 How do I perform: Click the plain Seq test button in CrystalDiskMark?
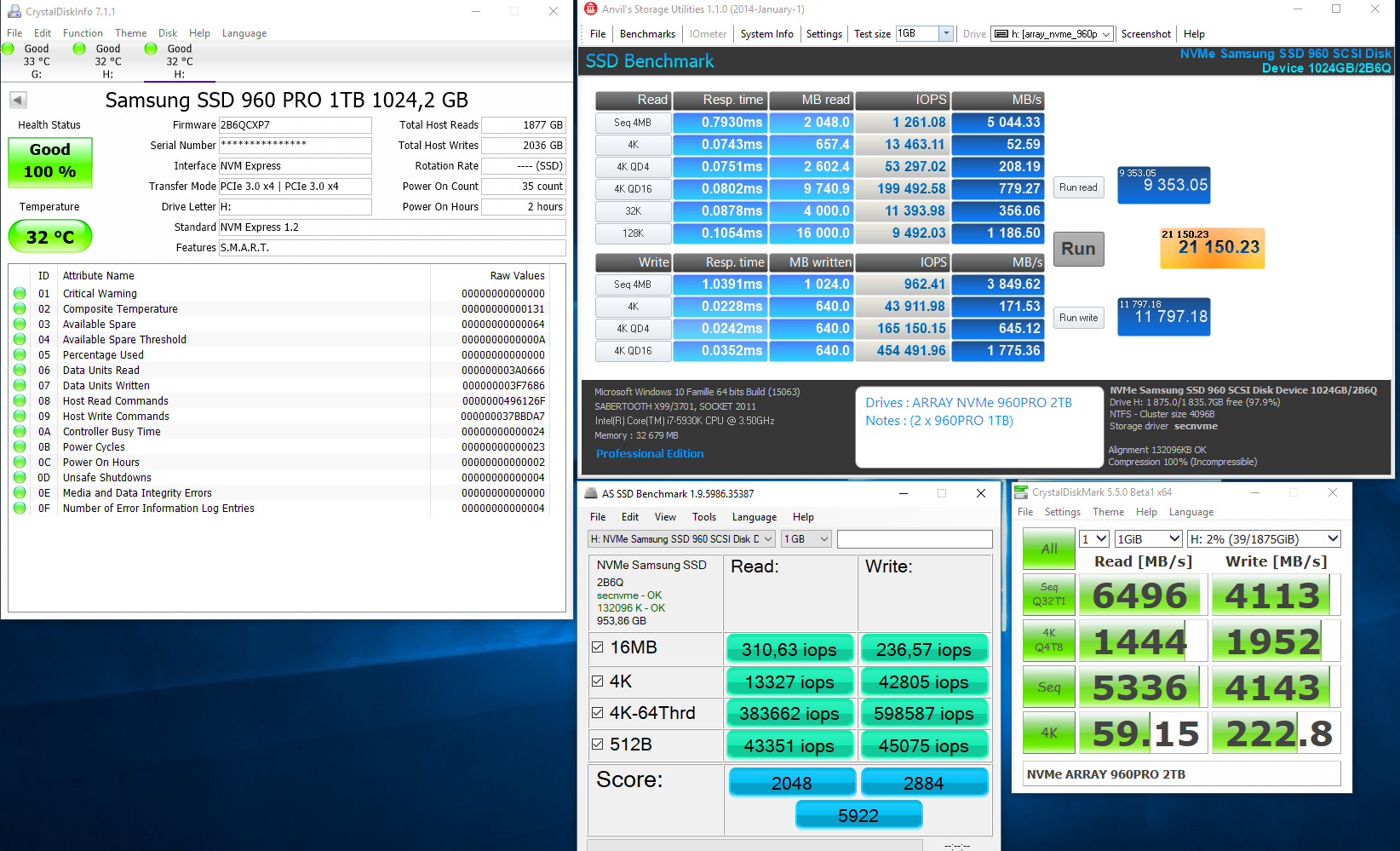tap(1049, 687)
